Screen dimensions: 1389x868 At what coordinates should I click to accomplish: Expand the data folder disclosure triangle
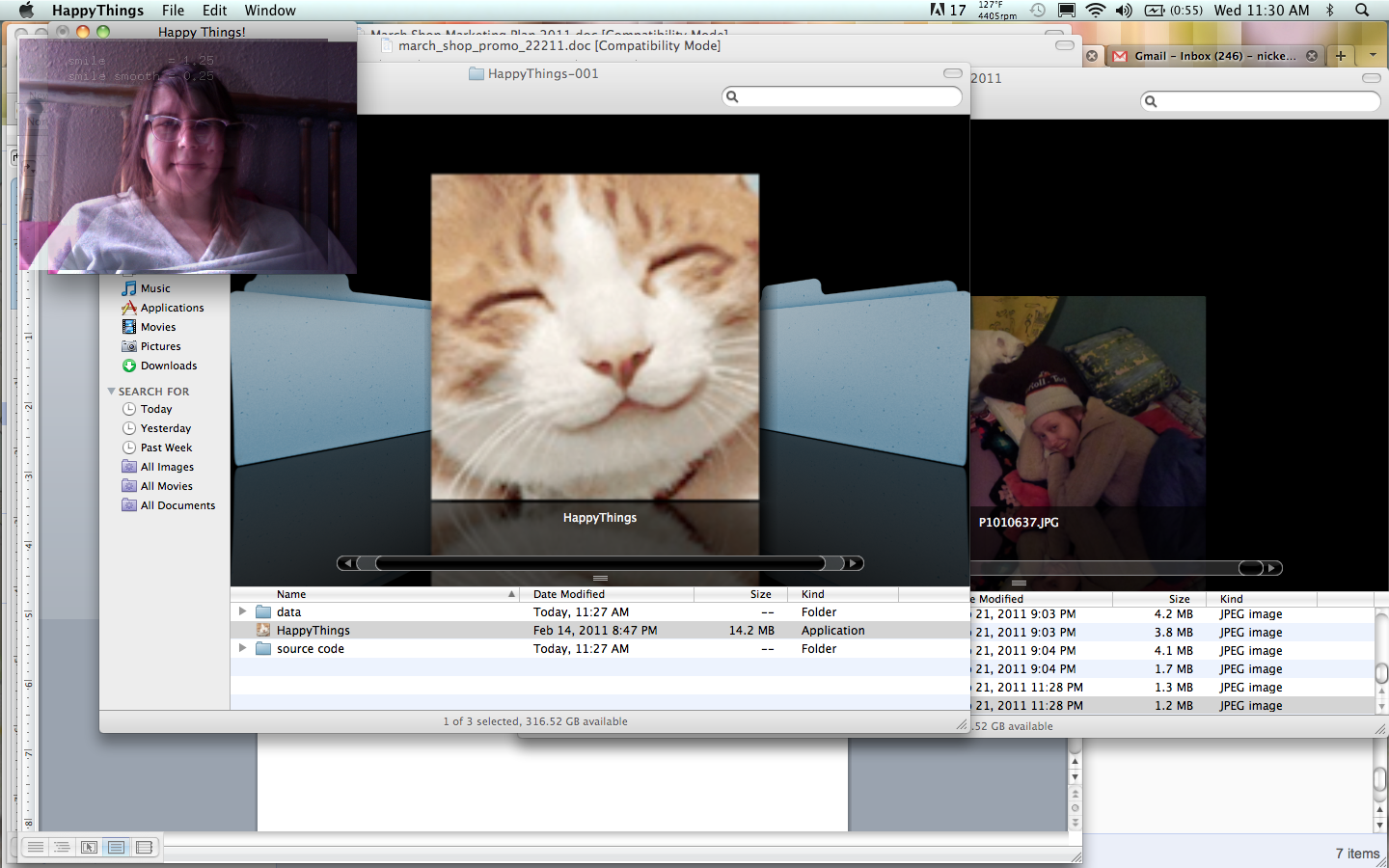click(243, 611)
